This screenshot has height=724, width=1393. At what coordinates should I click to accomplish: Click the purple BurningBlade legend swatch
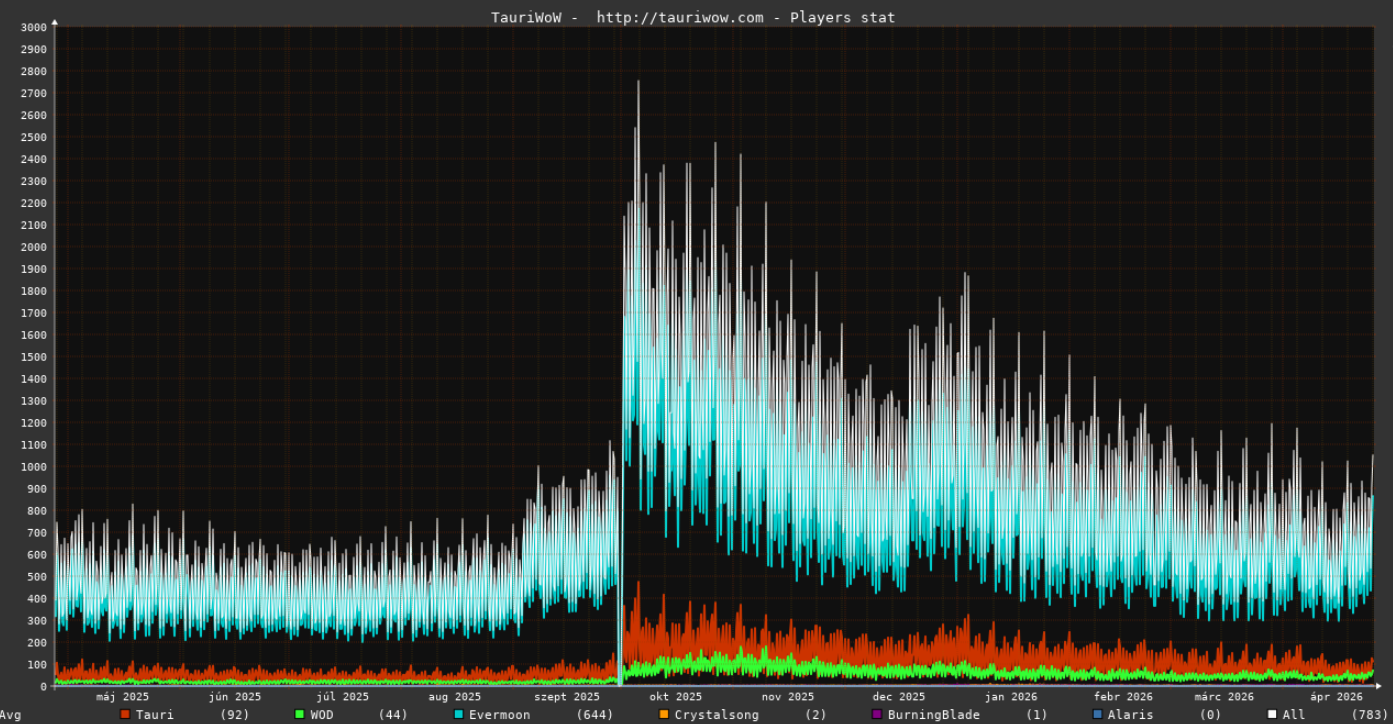point(877,714)
